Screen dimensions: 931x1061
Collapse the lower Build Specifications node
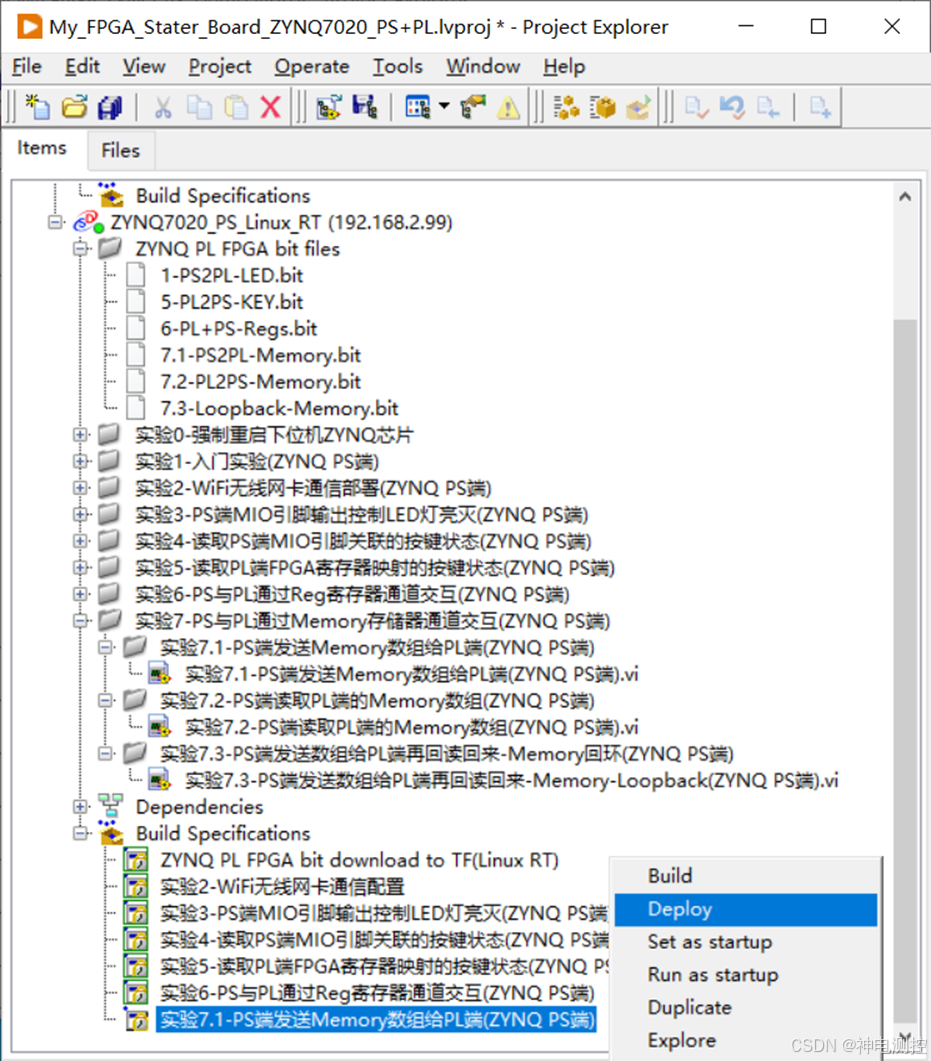(81, 833)
